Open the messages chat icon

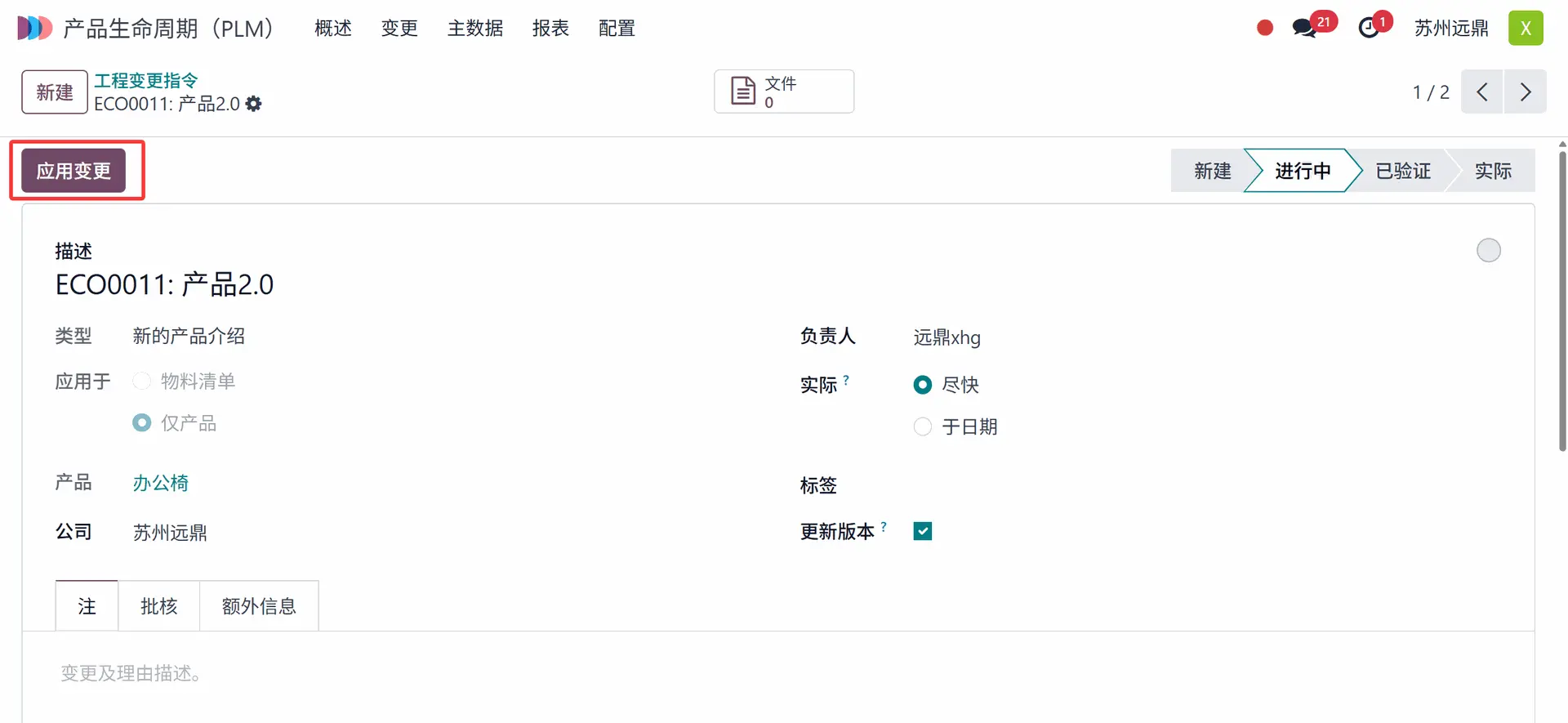(x=1304, y=29)
